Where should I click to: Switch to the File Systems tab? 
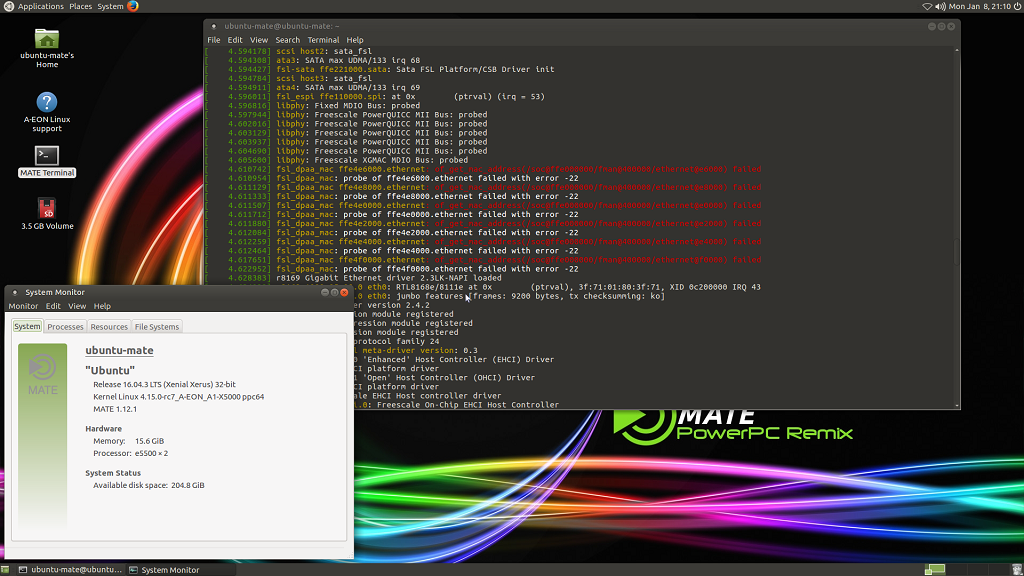click(157, 327)
